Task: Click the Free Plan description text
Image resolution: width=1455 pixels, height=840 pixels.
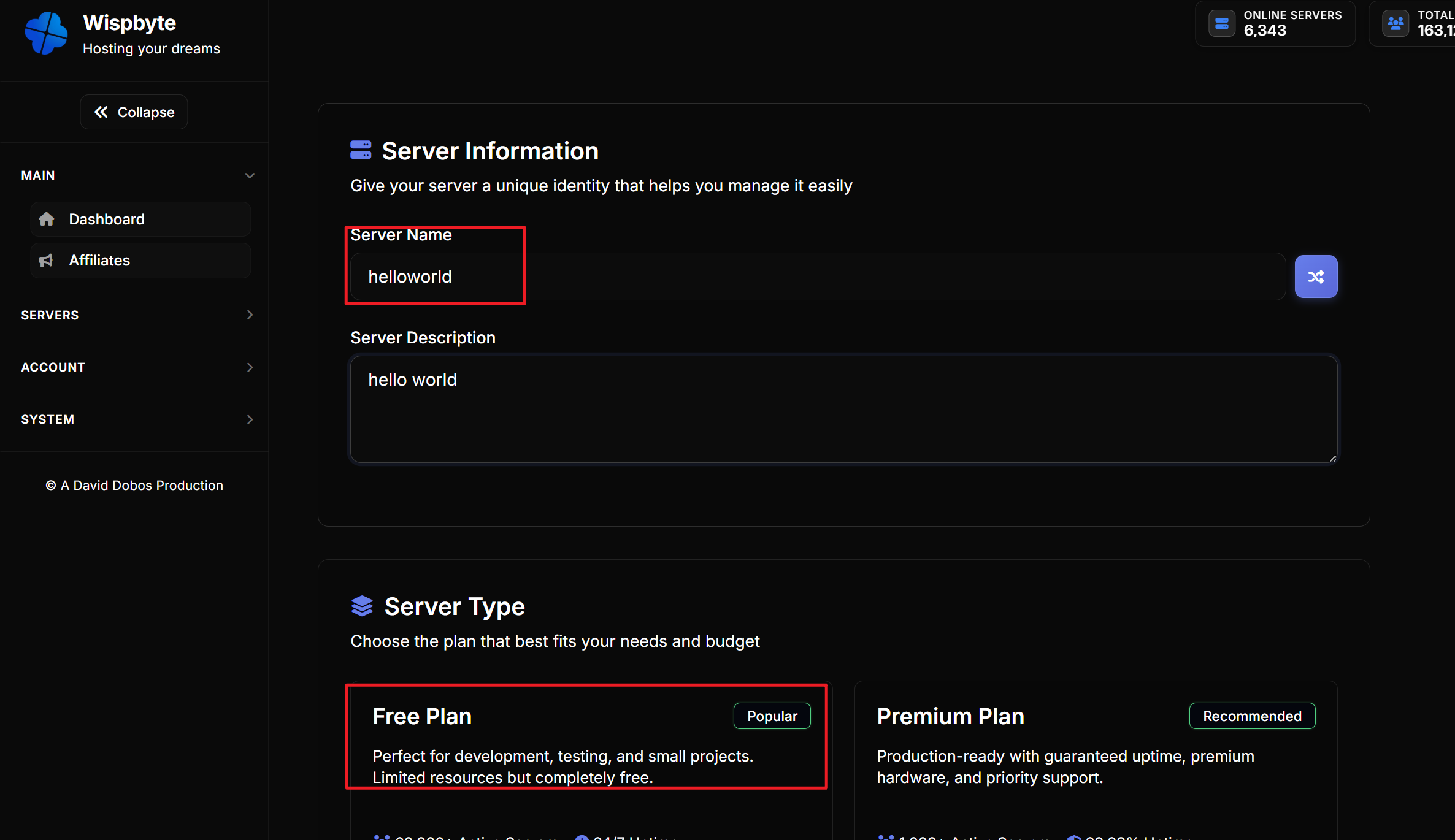Action: click(563, 766)
